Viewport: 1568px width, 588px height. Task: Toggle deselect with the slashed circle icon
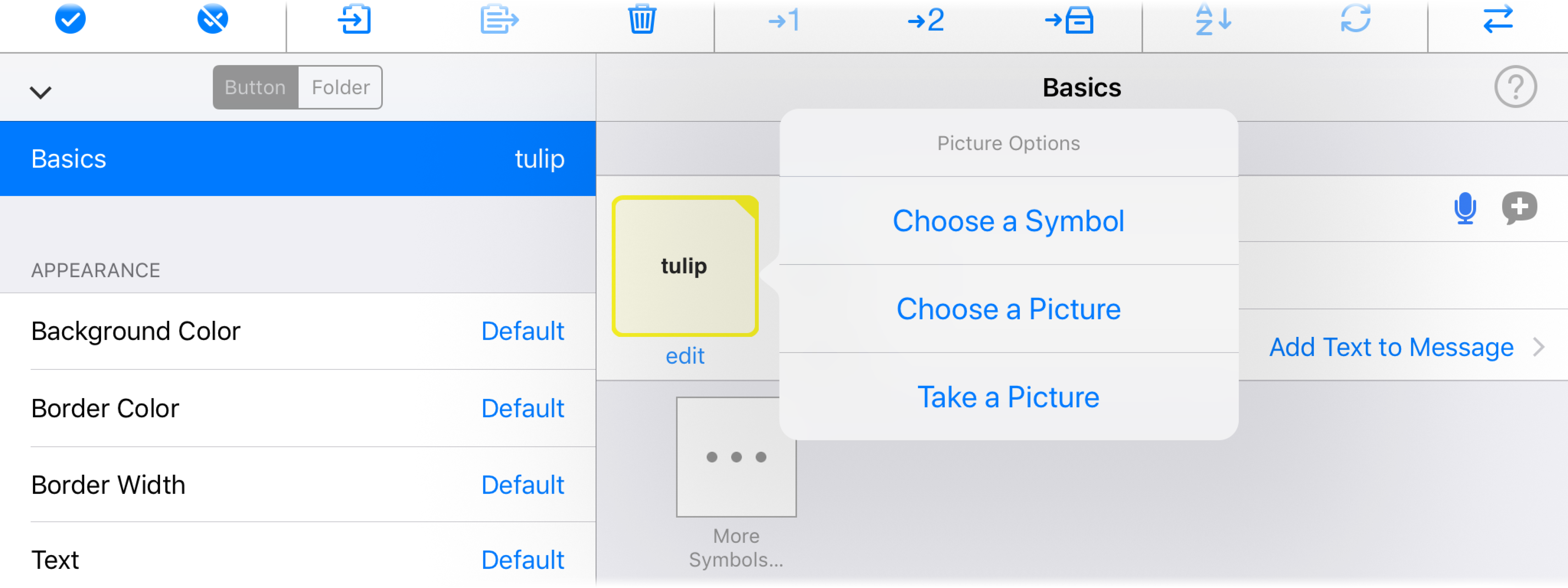coord(212,19)
